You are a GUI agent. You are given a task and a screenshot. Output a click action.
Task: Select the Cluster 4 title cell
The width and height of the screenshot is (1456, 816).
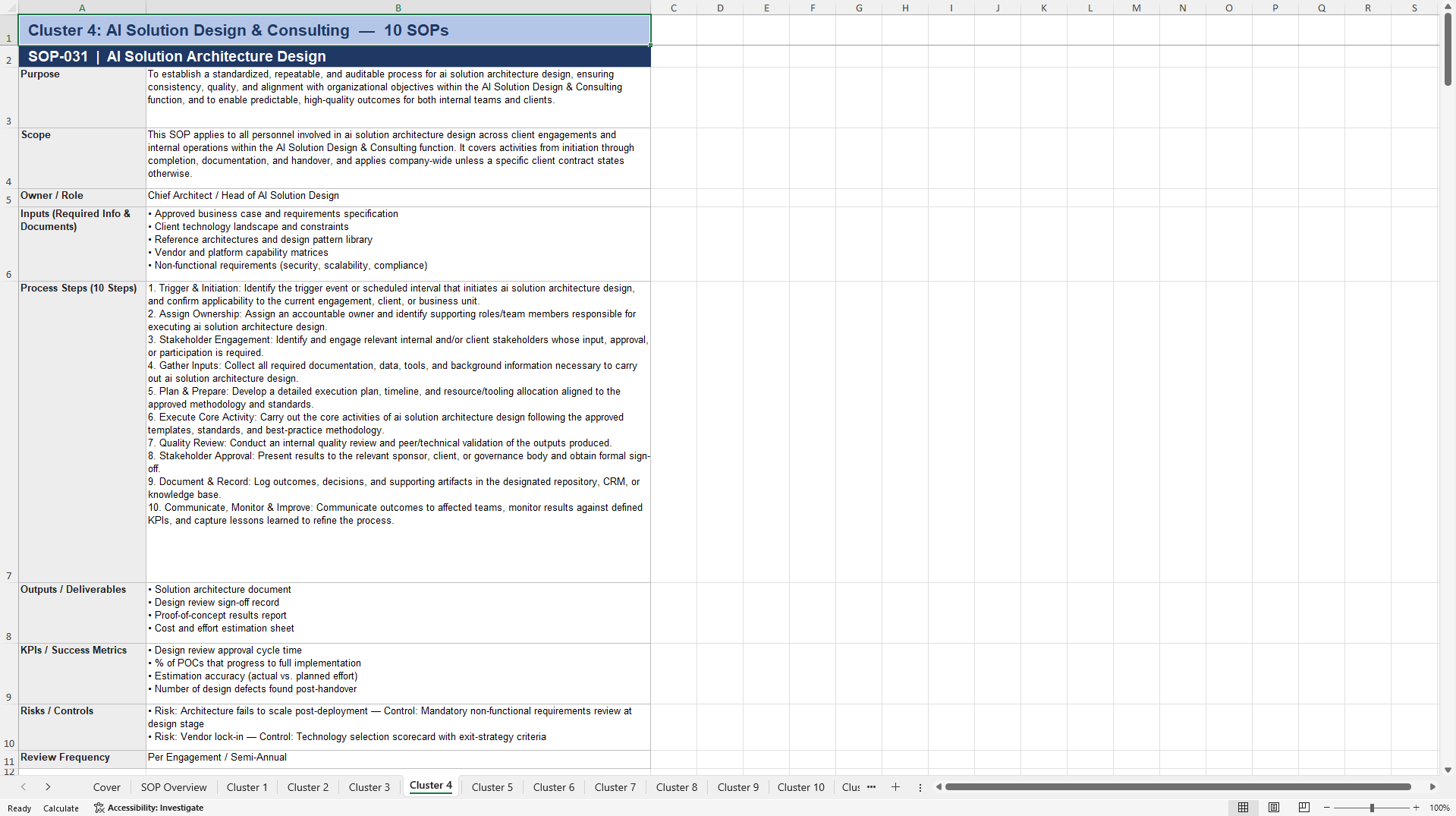pos(335,30)
